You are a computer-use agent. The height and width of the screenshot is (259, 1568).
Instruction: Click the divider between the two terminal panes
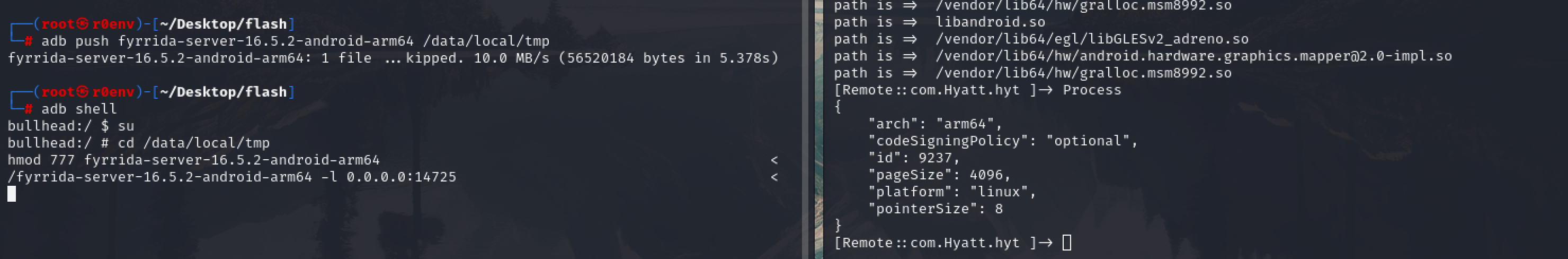tap(805, 129)
